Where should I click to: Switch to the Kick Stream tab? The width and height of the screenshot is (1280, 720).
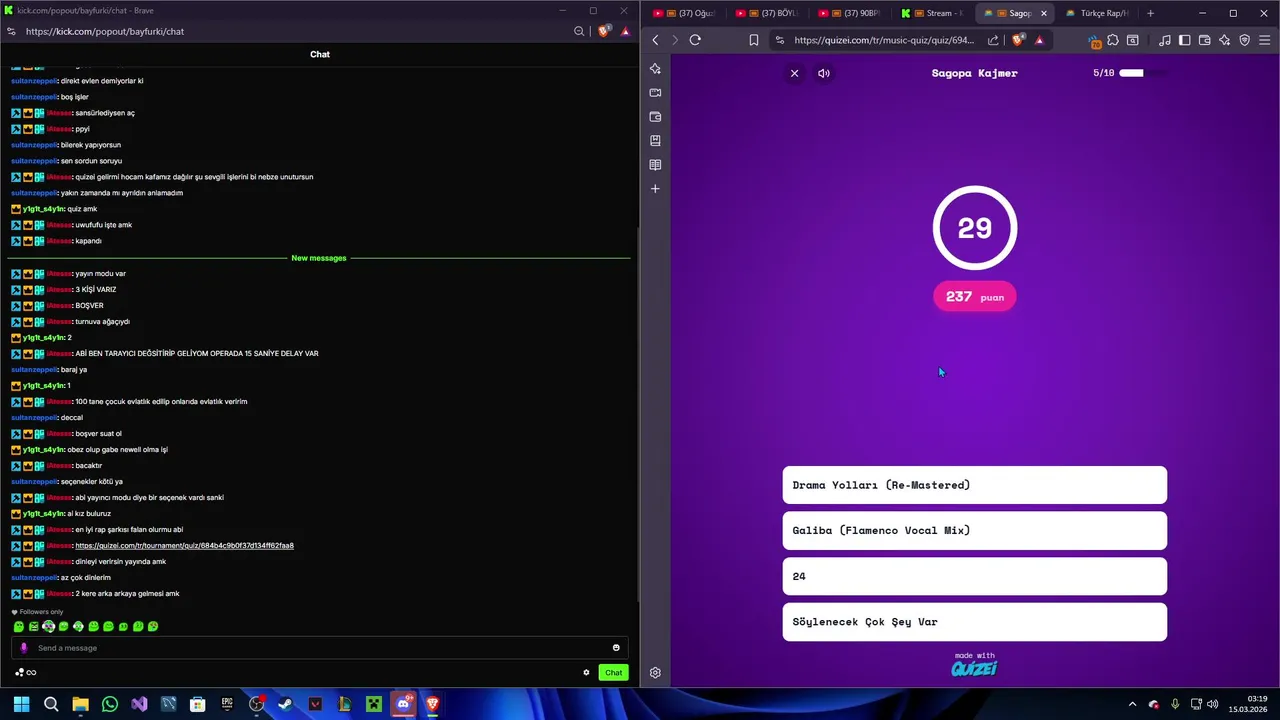934,13
